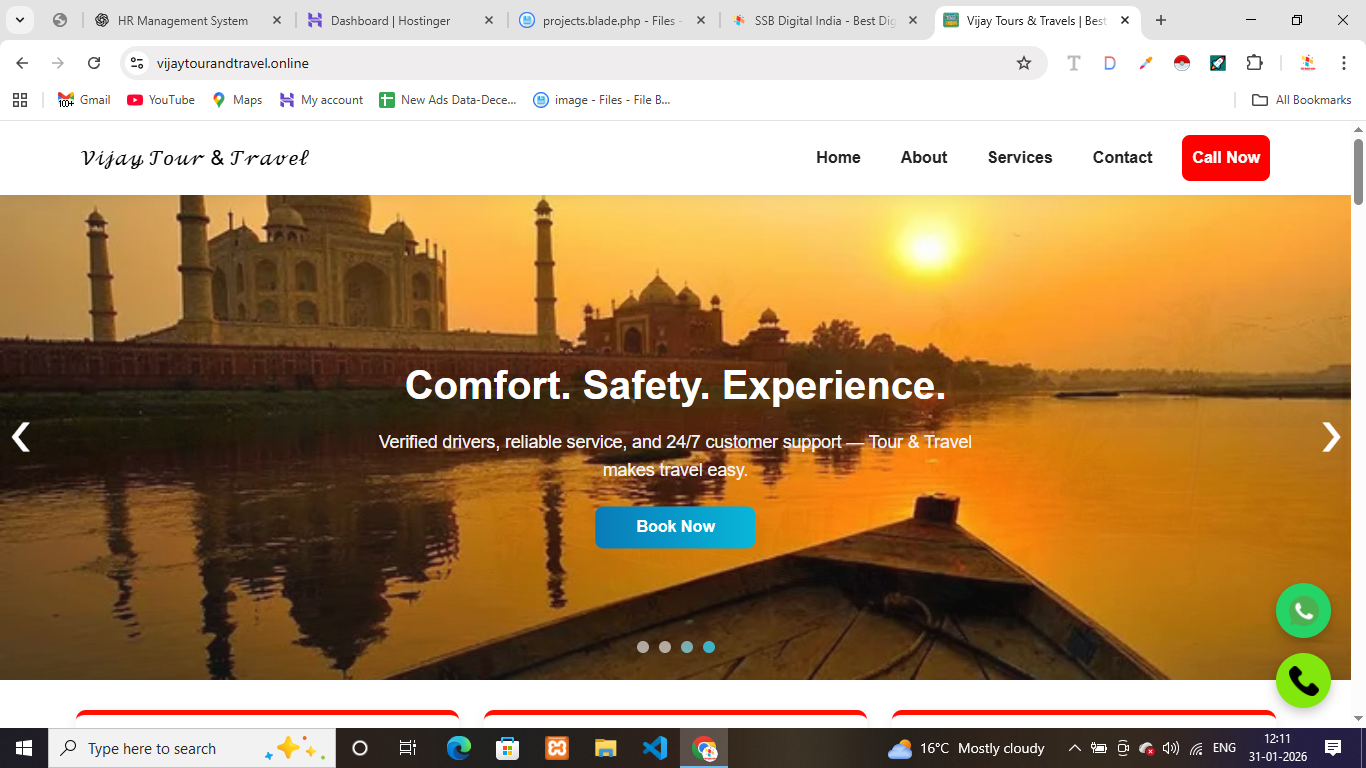Image resolution: width=1366 pixels, height=768 pixels.
Task: Expand hidden icons in the system tray
Action: pos(1073,747)
